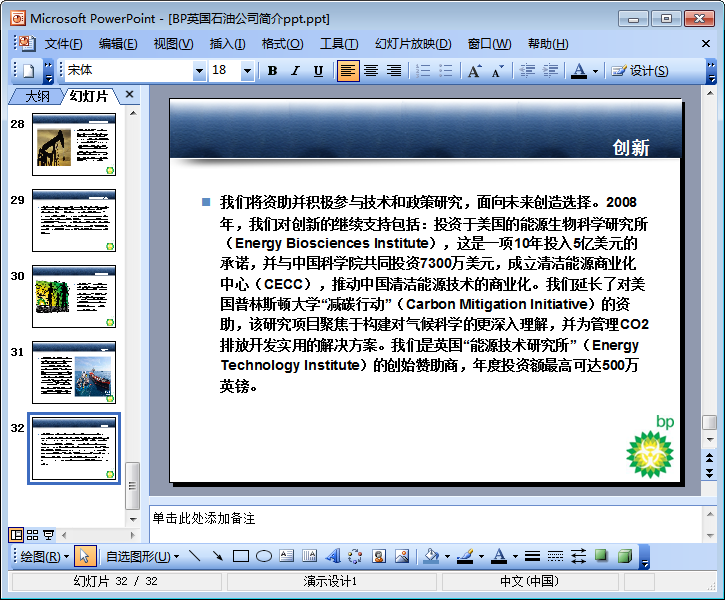Select slide 30 thumbnail
Screen dimensions: 725x600
tap(74, 296)
